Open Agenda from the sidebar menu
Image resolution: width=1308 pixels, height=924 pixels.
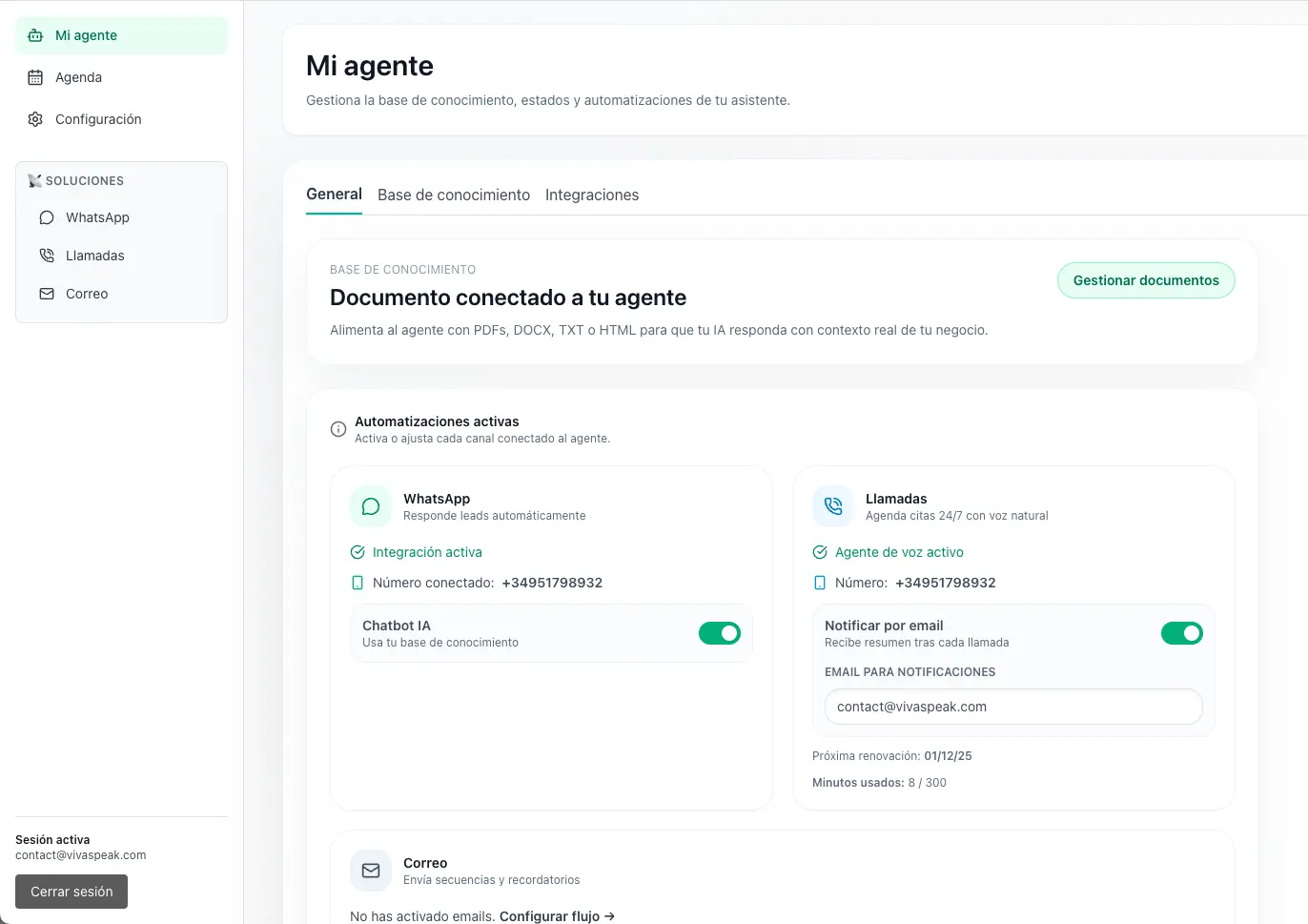(x=78, y=77)
